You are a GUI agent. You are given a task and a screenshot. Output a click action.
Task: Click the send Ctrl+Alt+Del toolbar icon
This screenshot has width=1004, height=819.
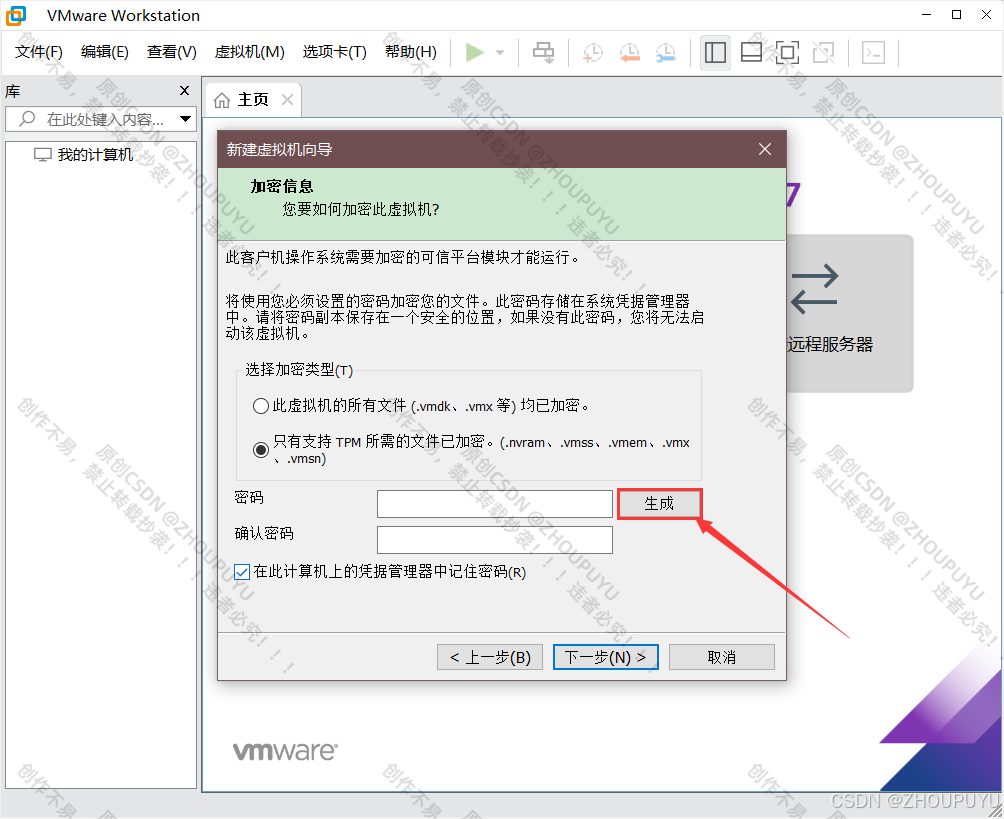[544, 53]
